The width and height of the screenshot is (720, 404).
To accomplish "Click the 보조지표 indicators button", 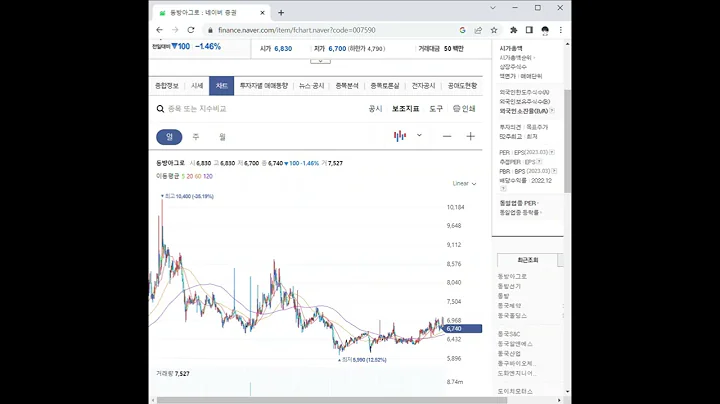I will coord(405,109).
